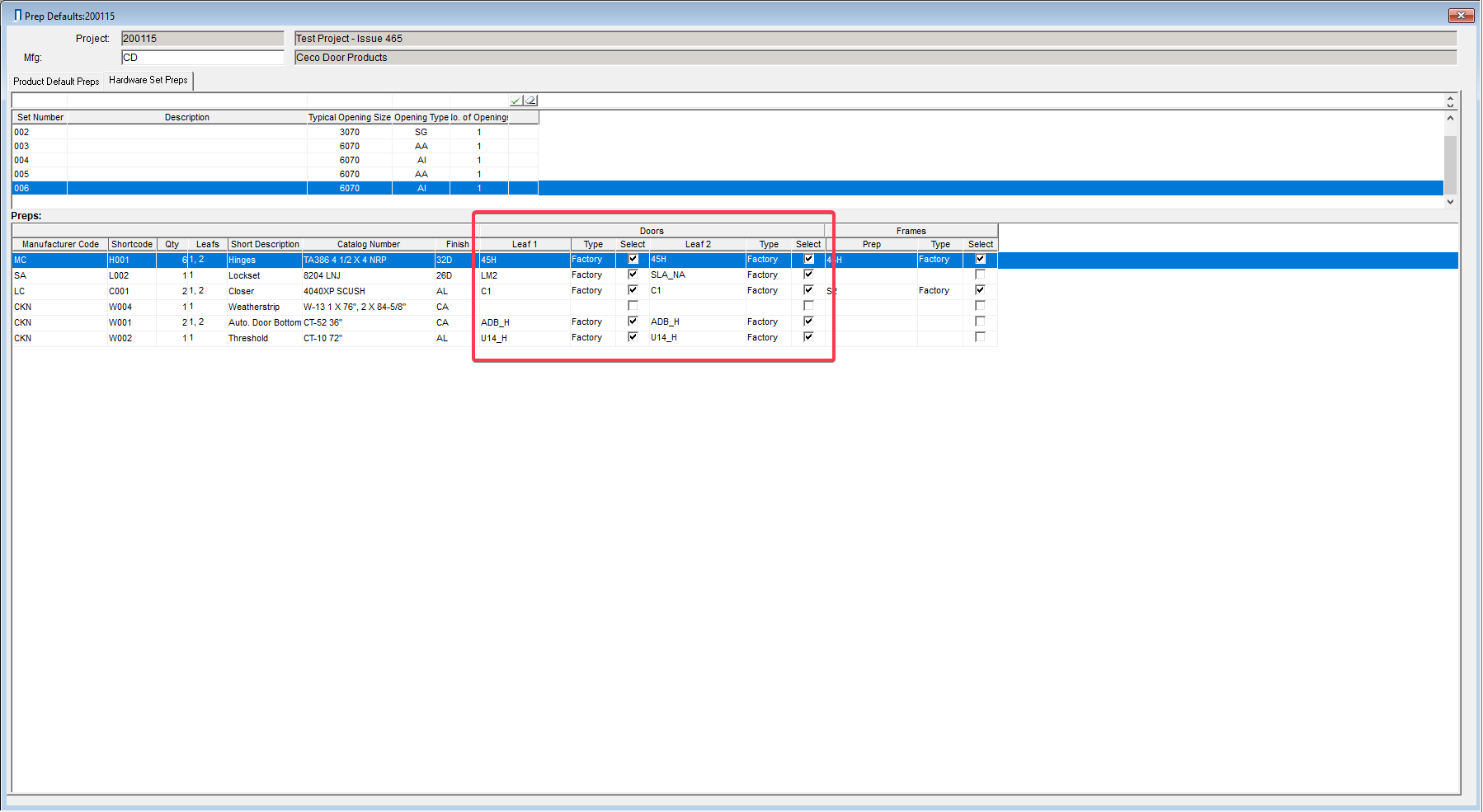Click the set list scroll down arrow
This screenshot has width=1483, height=812.
pos(1450,202)
